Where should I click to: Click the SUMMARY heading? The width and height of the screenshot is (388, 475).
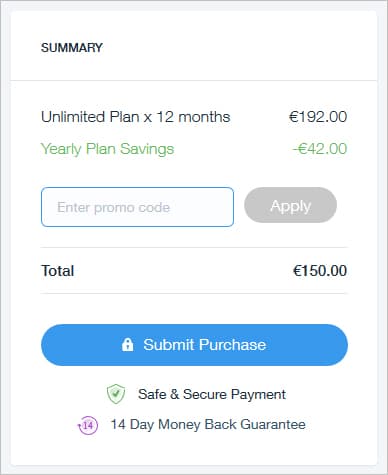(x=72, y=47)
